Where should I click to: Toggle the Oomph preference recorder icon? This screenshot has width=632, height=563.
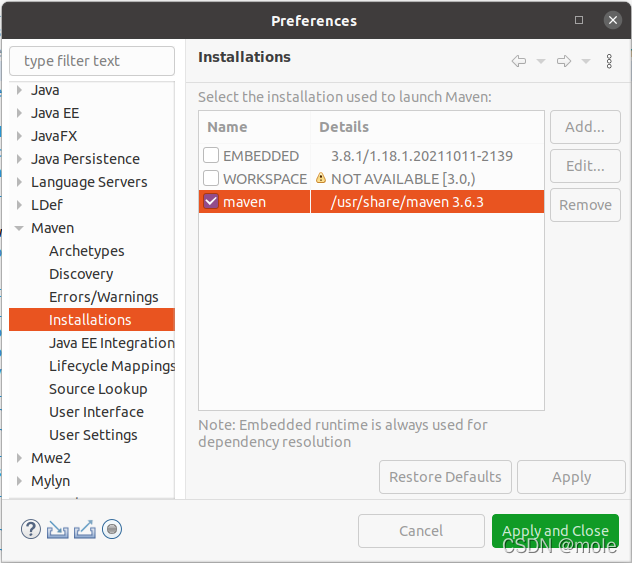pyautogui.click(x=112, y=529)
